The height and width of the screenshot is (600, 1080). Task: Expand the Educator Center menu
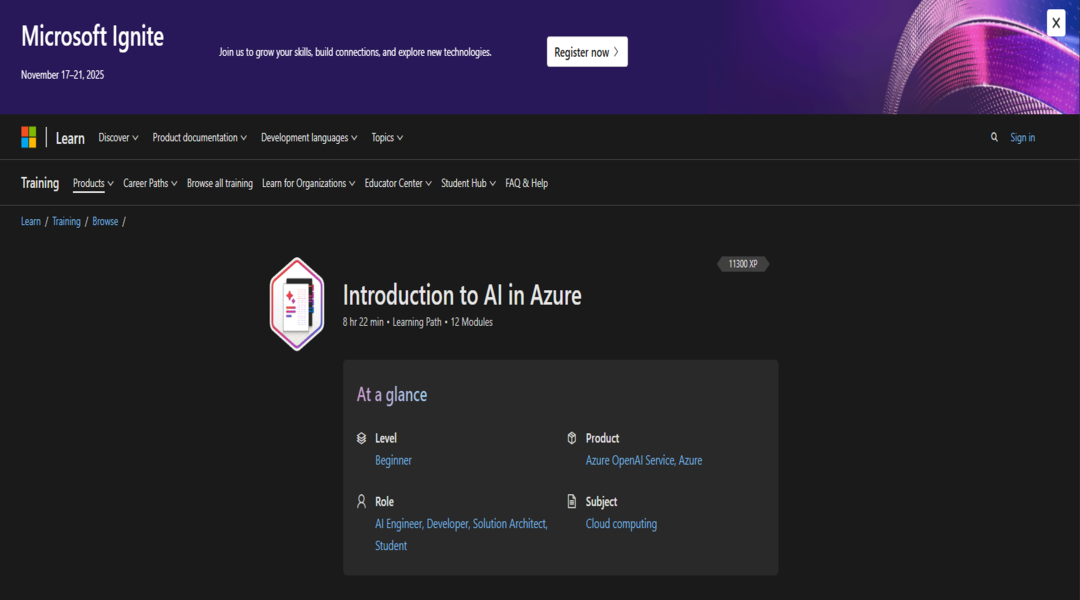point(398,183)
